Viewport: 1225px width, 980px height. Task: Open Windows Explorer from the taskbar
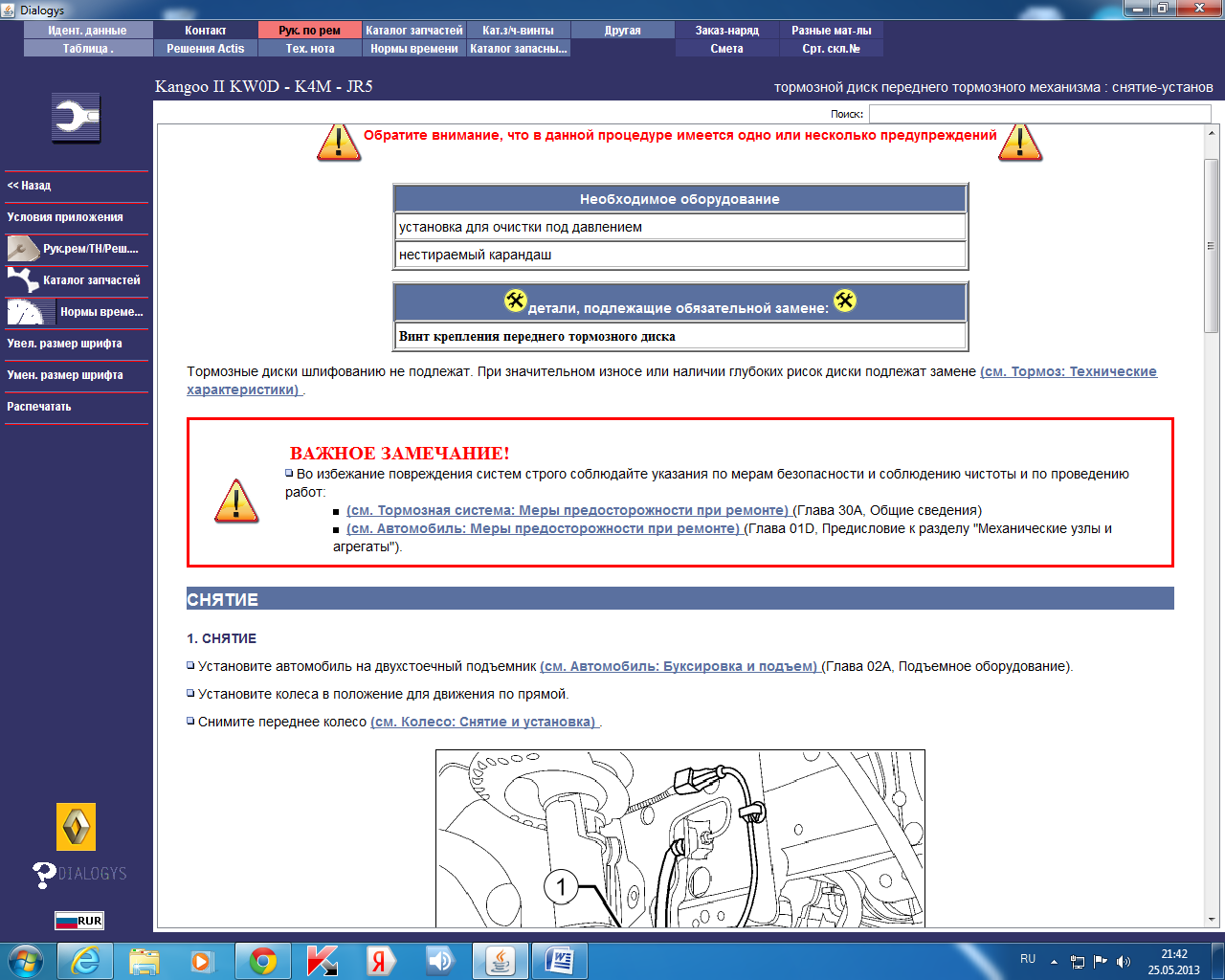pyautogui.click(x=145, y=961)
